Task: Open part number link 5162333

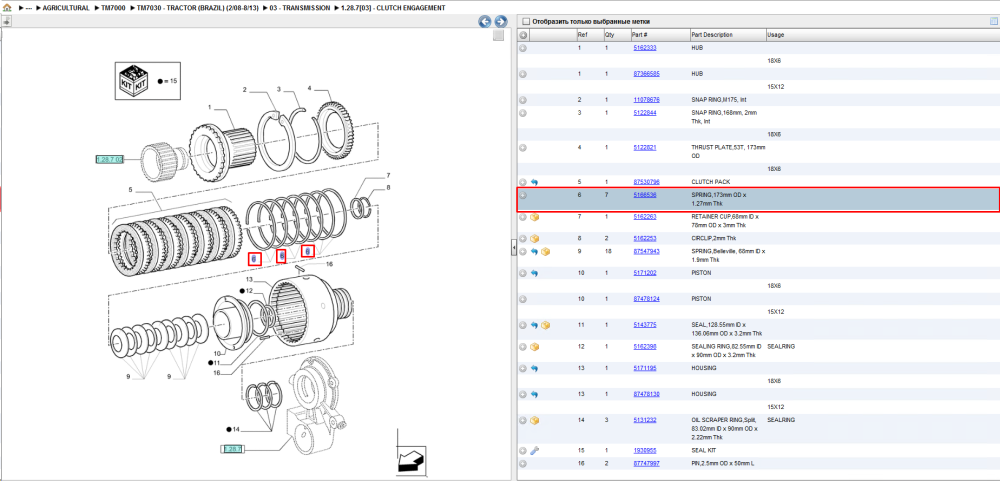Action: coord(645,48)
